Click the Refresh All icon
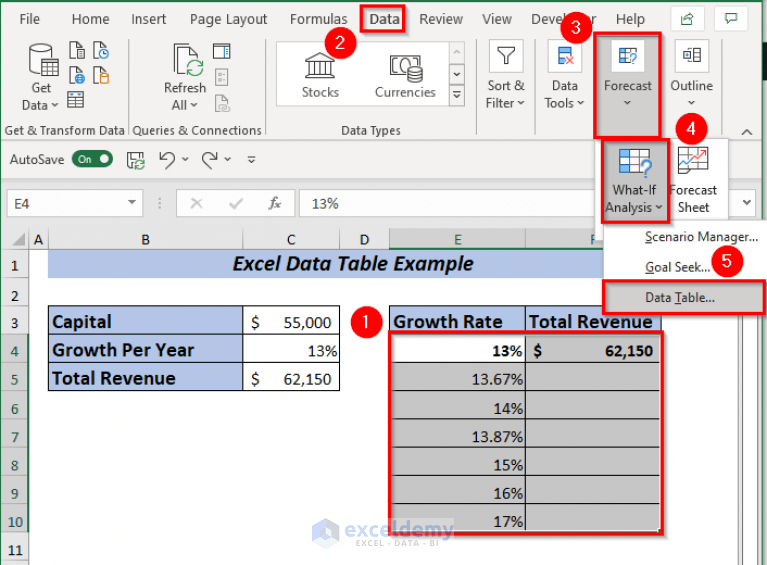The width and height of the screenshot is (767, 565). point(188,62)
